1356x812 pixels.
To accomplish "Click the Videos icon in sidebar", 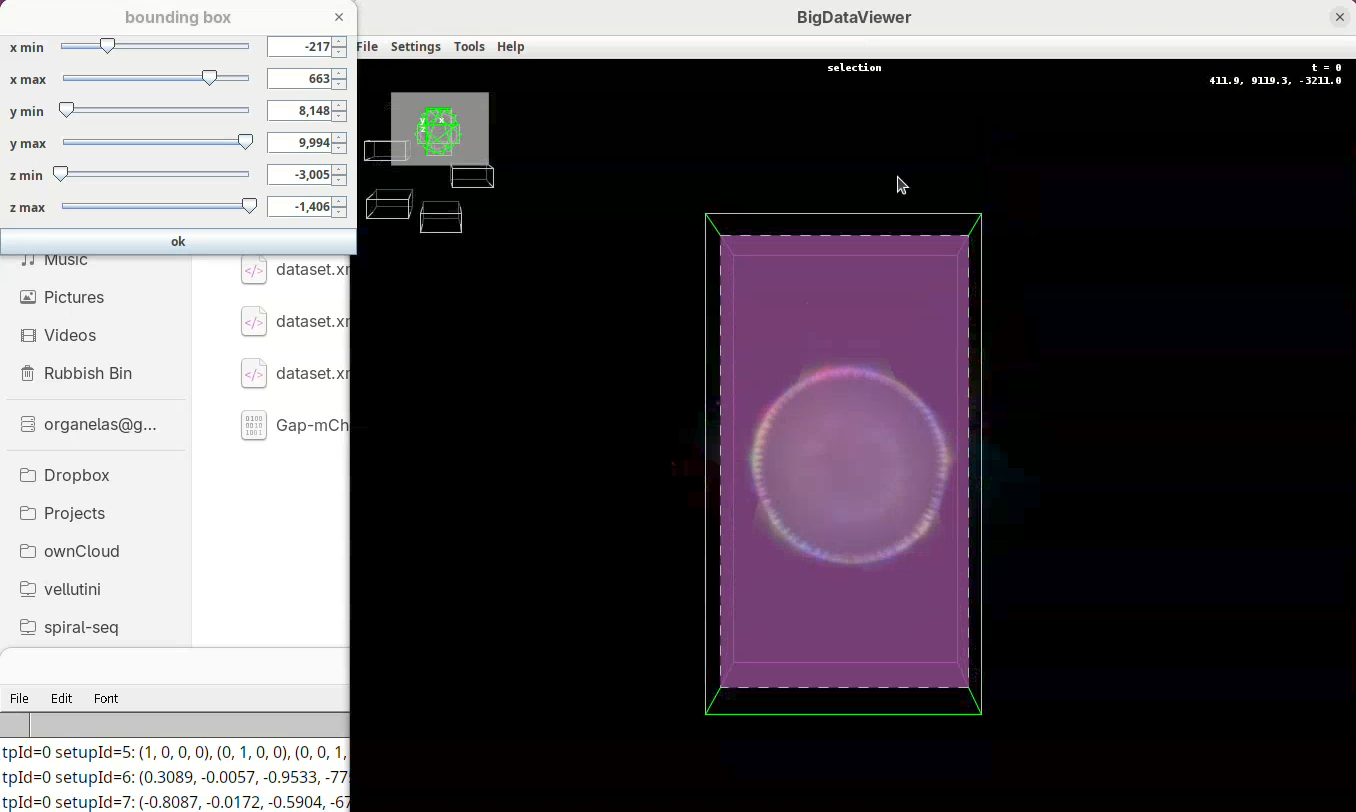I will [x=28, y=335].
